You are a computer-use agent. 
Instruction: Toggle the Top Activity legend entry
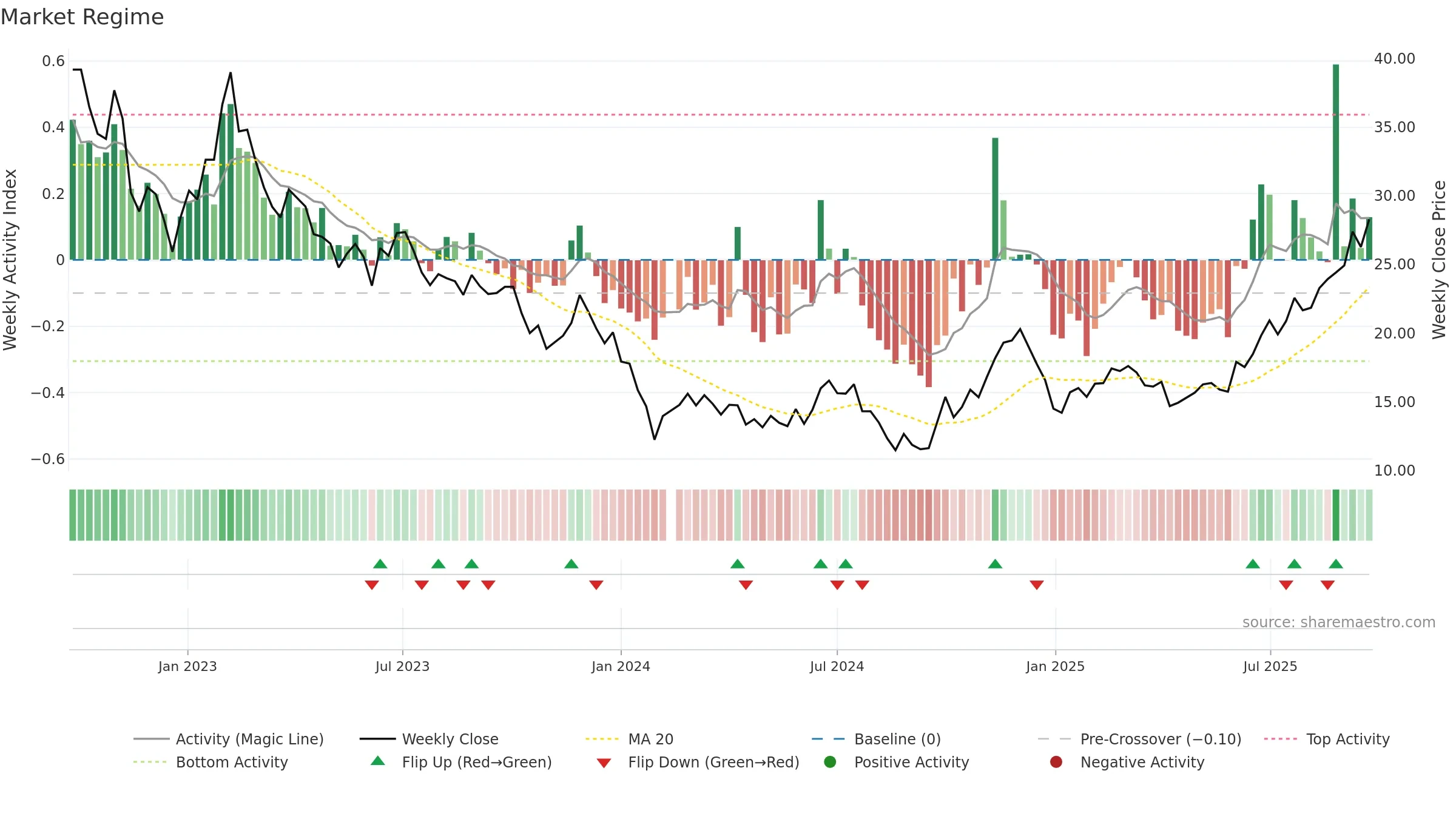click(1327, 739)
